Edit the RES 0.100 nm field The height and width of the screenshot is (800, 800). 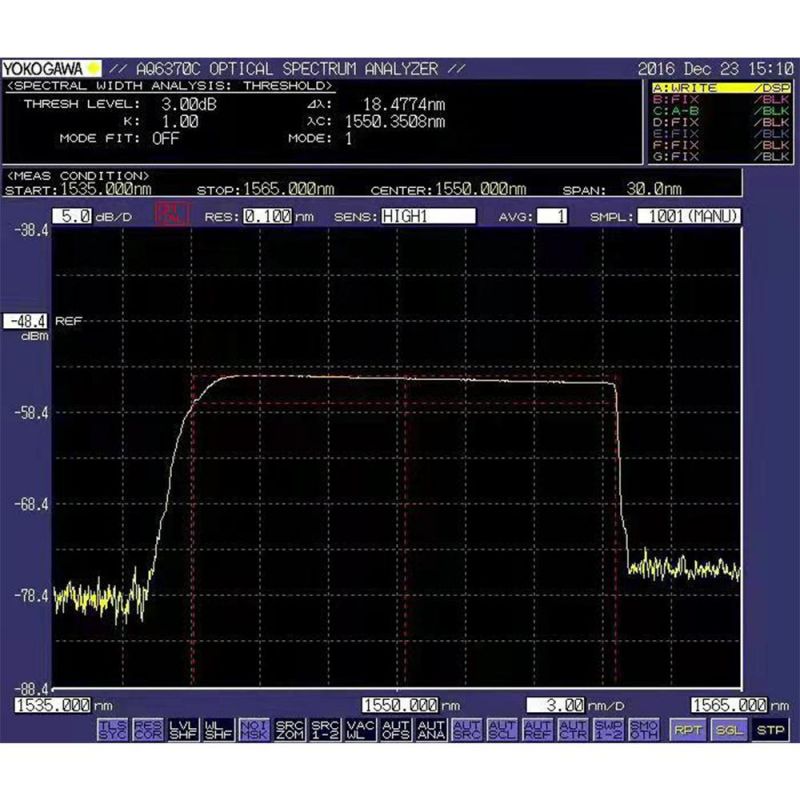pos(267,216)
